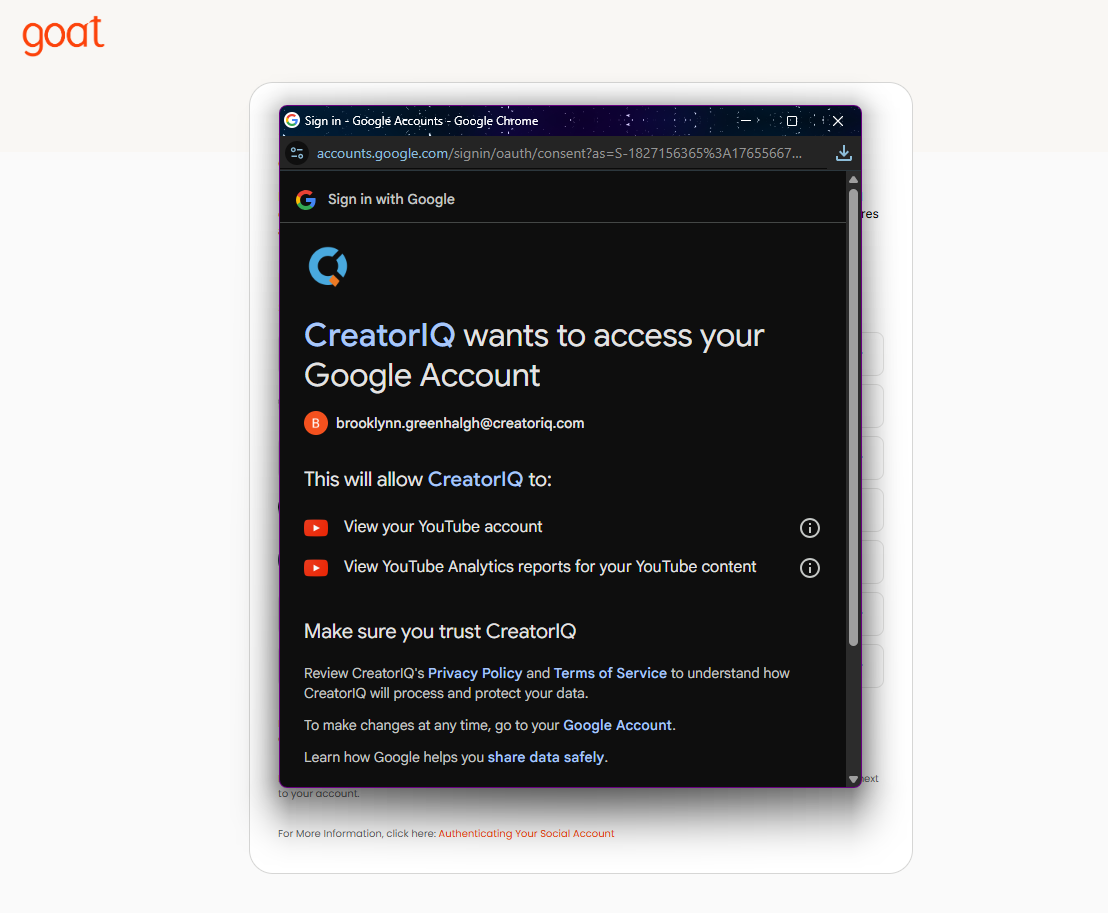Viewport: 1108px width, 913px height.
Task: Click YouTube icon beside View your YouTube account
Action: pyautogui.click(x=316, y=528)
